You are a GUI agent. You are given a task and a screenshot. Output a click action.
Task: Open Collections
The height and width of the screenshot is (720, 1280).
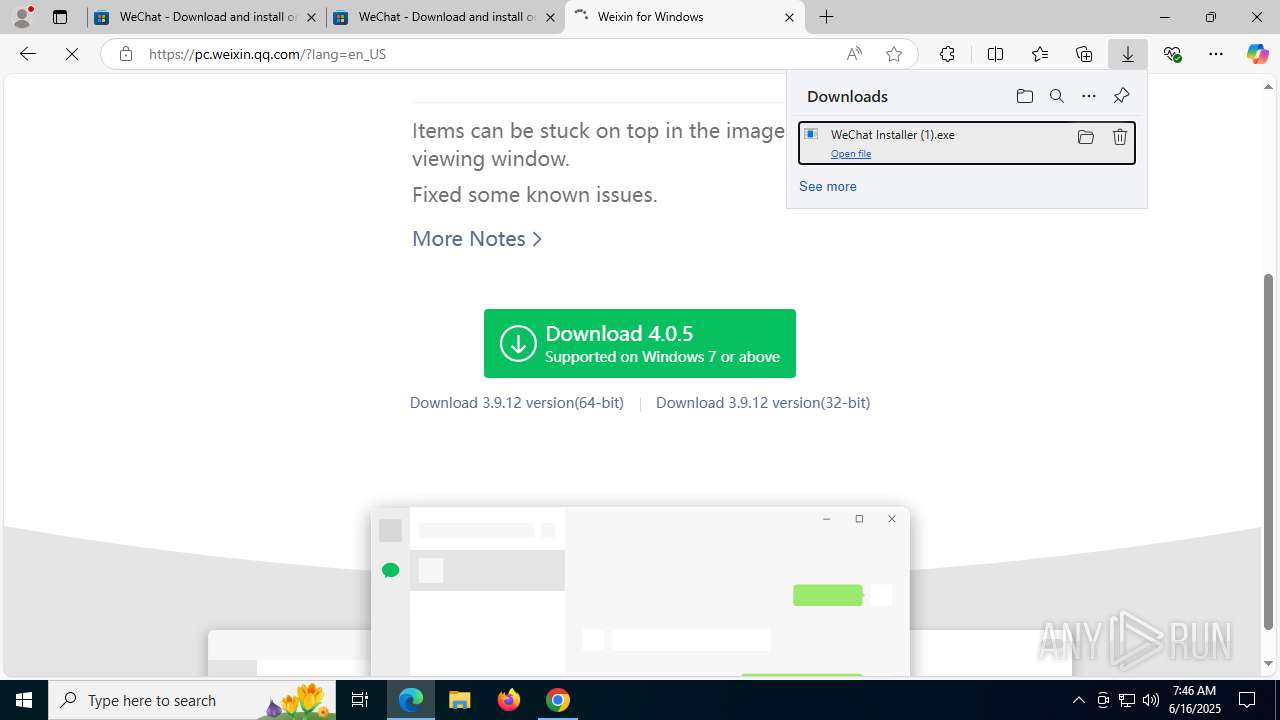click(1084, 54)
